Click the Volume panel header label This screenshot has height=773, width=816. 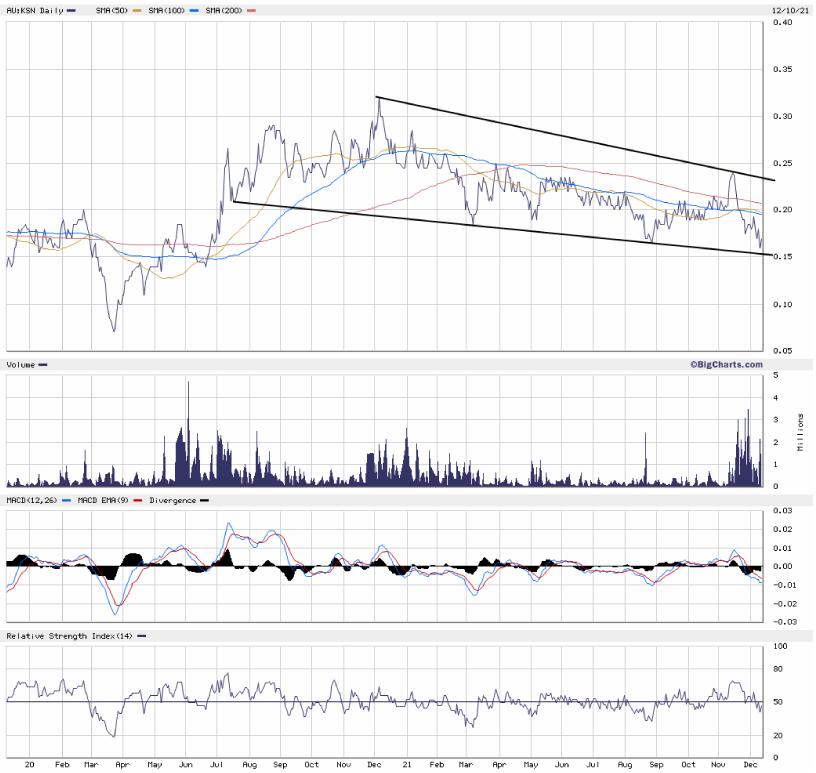pos(21,365)
